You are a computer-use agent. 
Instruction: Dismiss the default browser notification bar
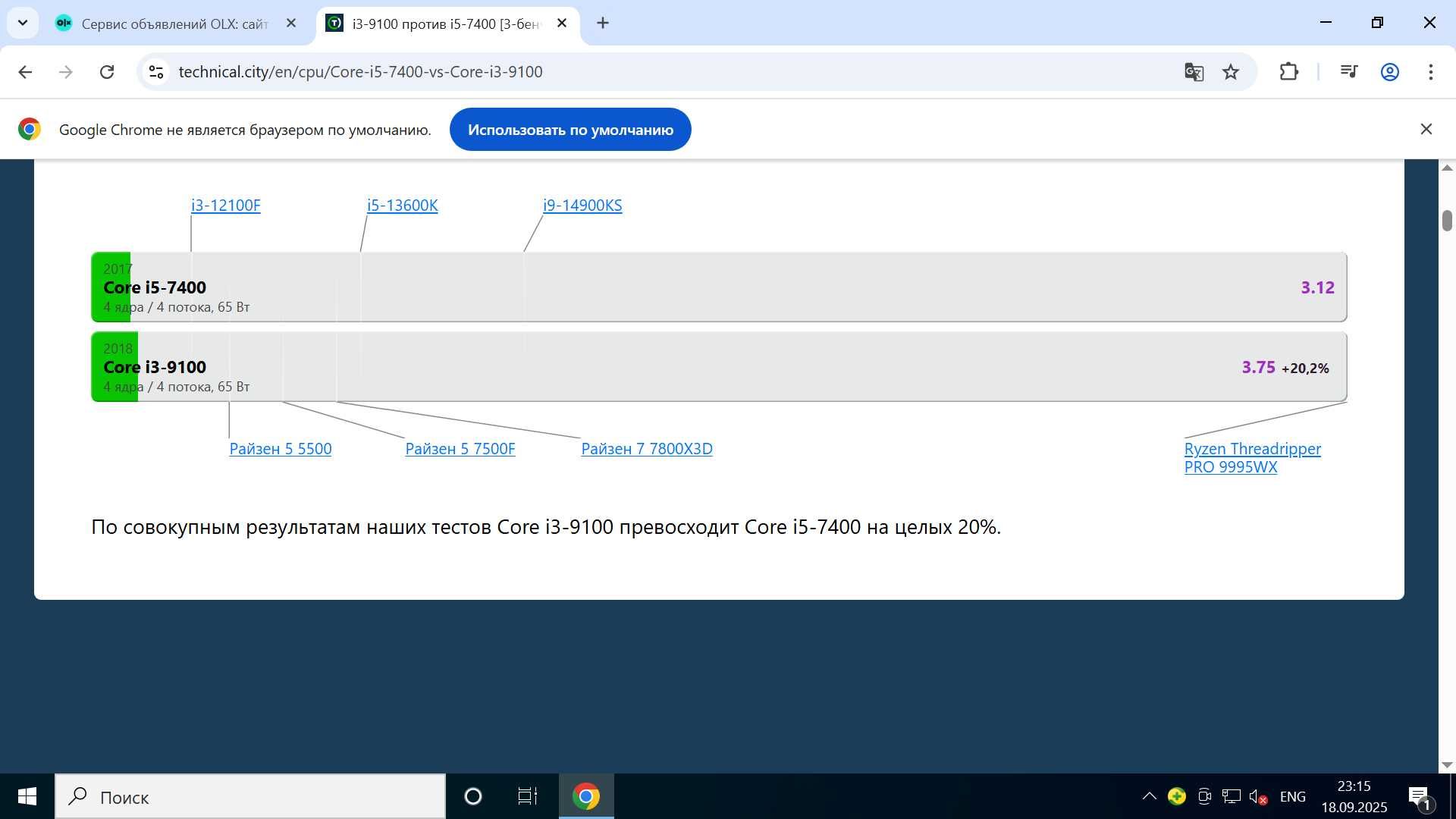tap(1426, 130)
